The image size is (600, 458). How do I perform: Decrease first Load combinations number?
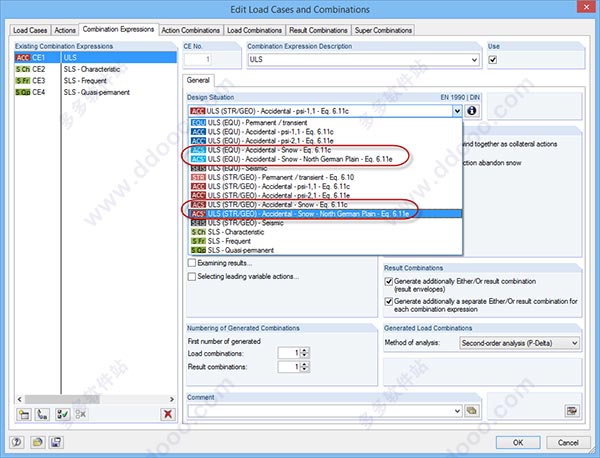(305, 356)
